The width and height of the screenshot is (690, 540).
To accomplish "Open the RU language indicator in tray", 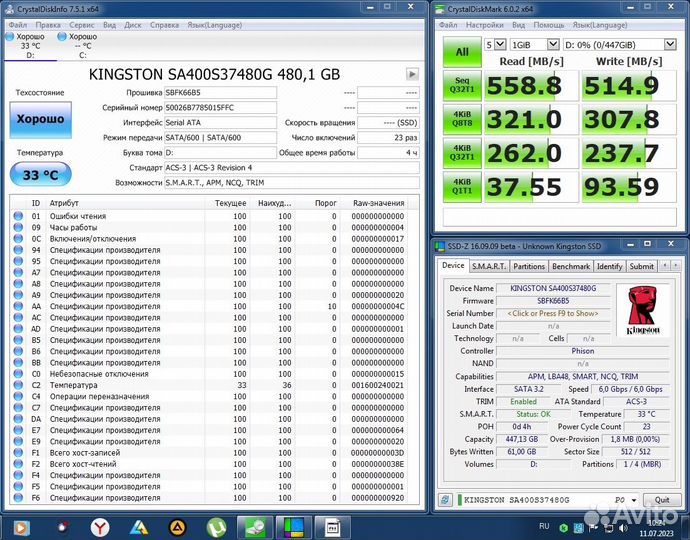I will [x=544, y=526].
